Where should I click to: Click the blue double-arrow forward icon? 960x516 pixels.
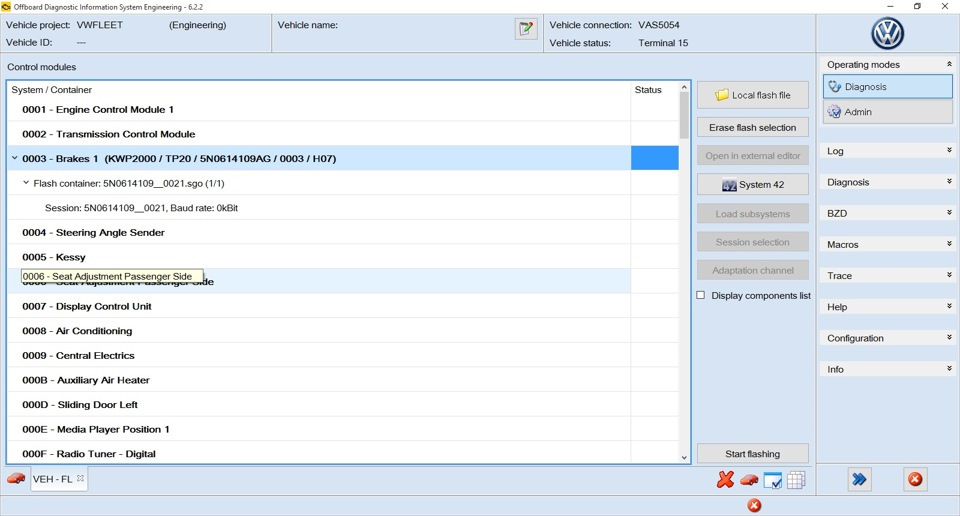tap(860, 479)
